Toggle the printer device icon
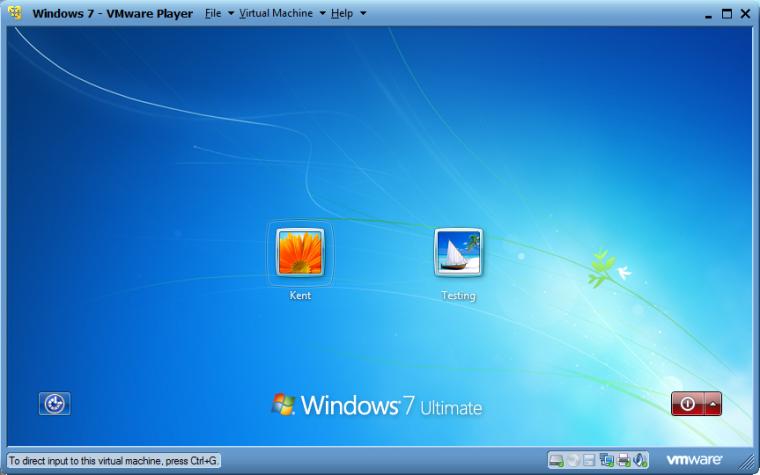760x475 pixels. point(624,459)
